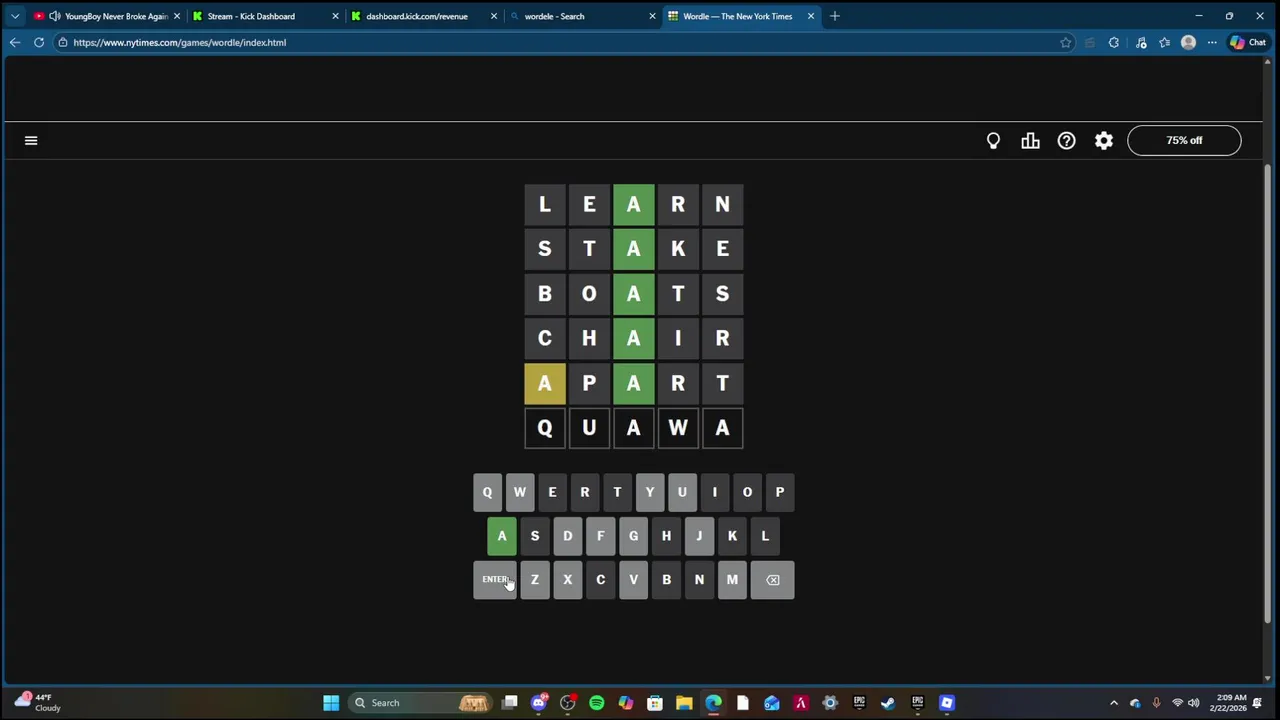Tap the O key on Wordle keyboard
This screenshot has width=1280, height=720.
pyautogui.click(x=747, y=492)
